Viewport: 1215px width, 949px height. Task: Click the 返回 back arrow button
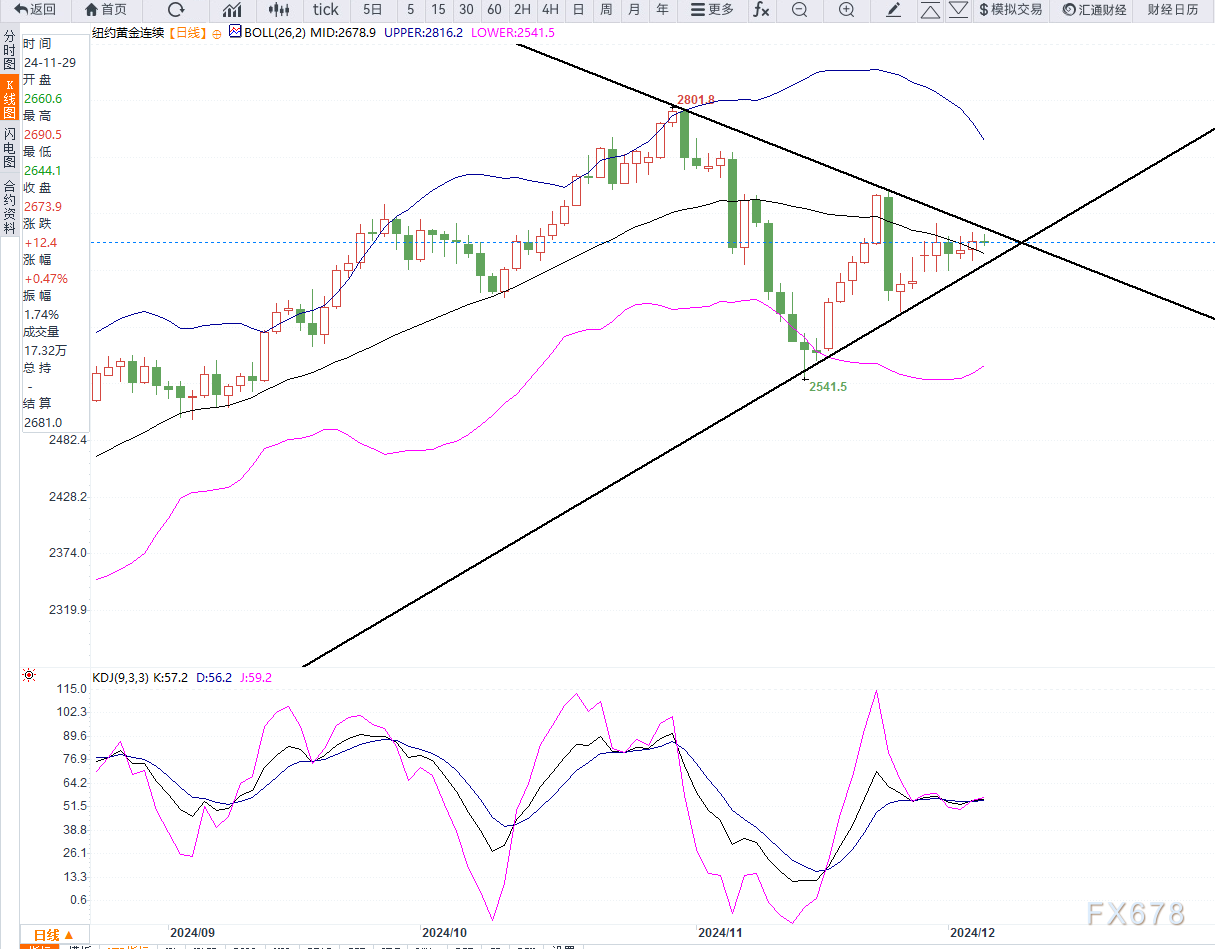pyautogui.click(x=35, y=10)
